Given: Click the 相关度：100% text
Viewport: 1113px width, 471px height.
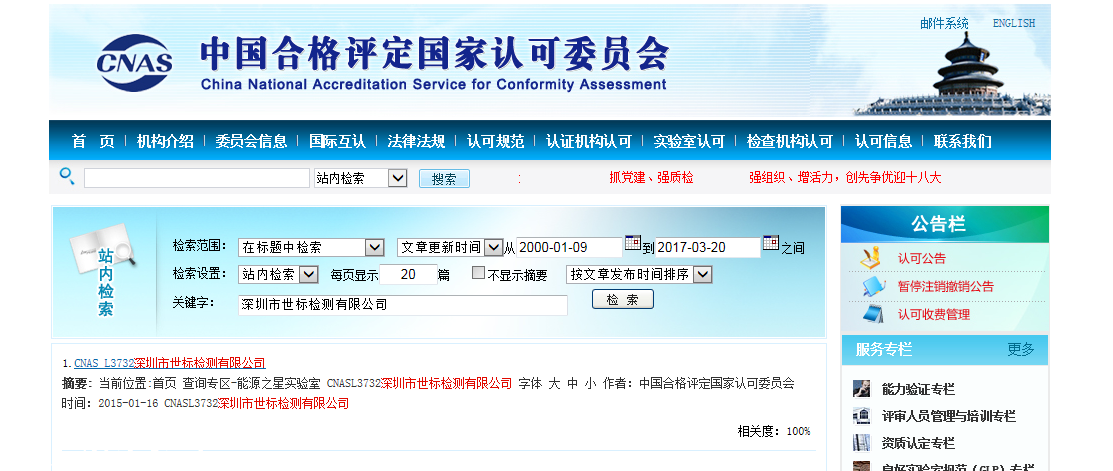Looking at the screenshot, I should point(774,431).
